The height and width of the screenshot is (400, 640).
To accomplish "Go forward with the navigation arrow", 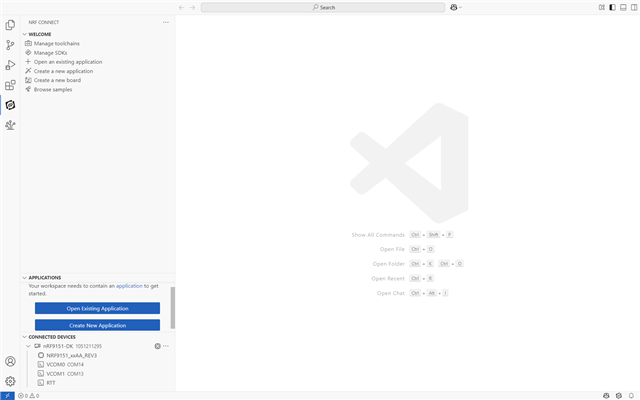I will (x=192, y=7).
